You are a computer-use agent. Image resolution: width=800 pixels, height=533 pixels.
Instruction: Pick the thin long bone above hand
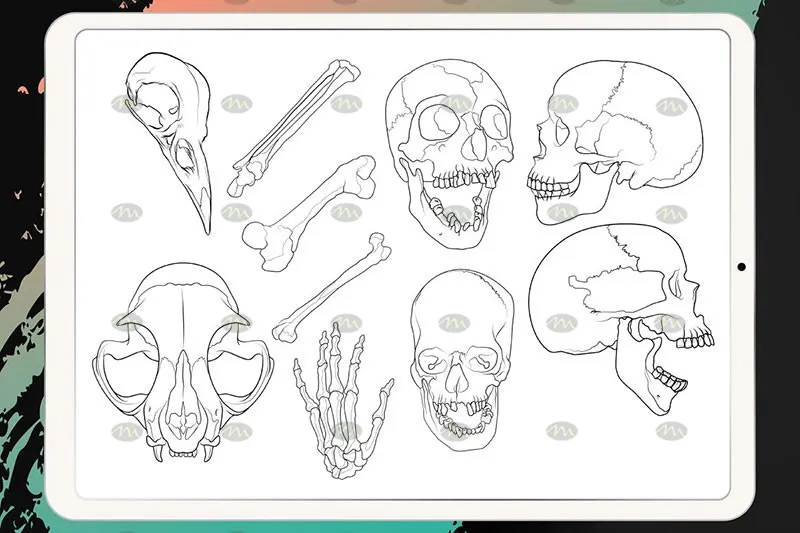332,287
